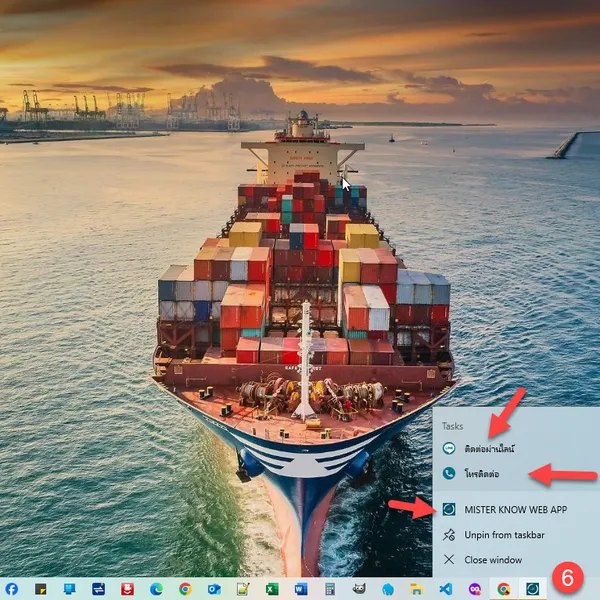Open Visual Studio Code from taskbar
This screenshot has height=600, width=600.
pos(445,589)
